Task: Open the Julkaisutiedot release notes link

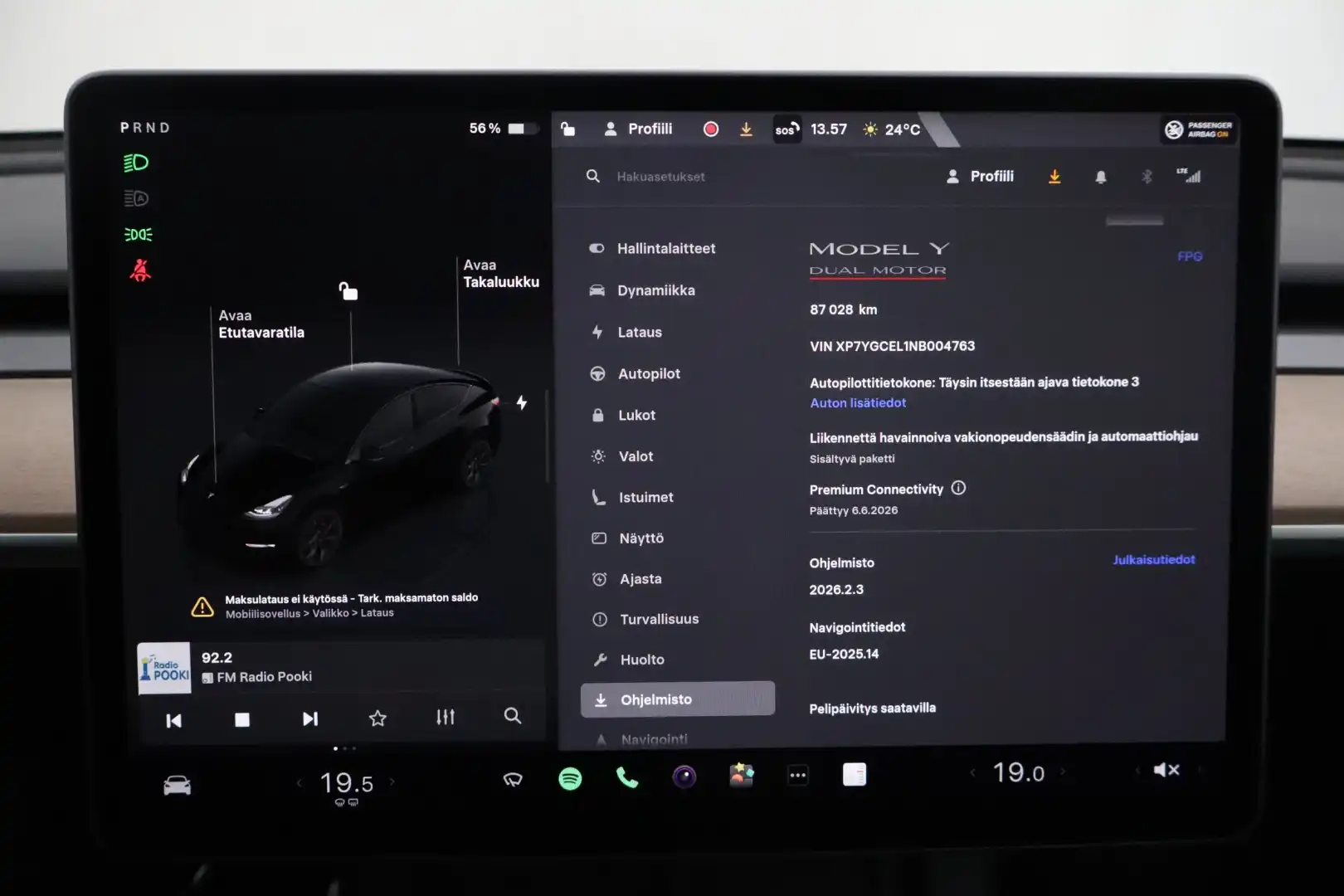Action: coord(1154,559)
